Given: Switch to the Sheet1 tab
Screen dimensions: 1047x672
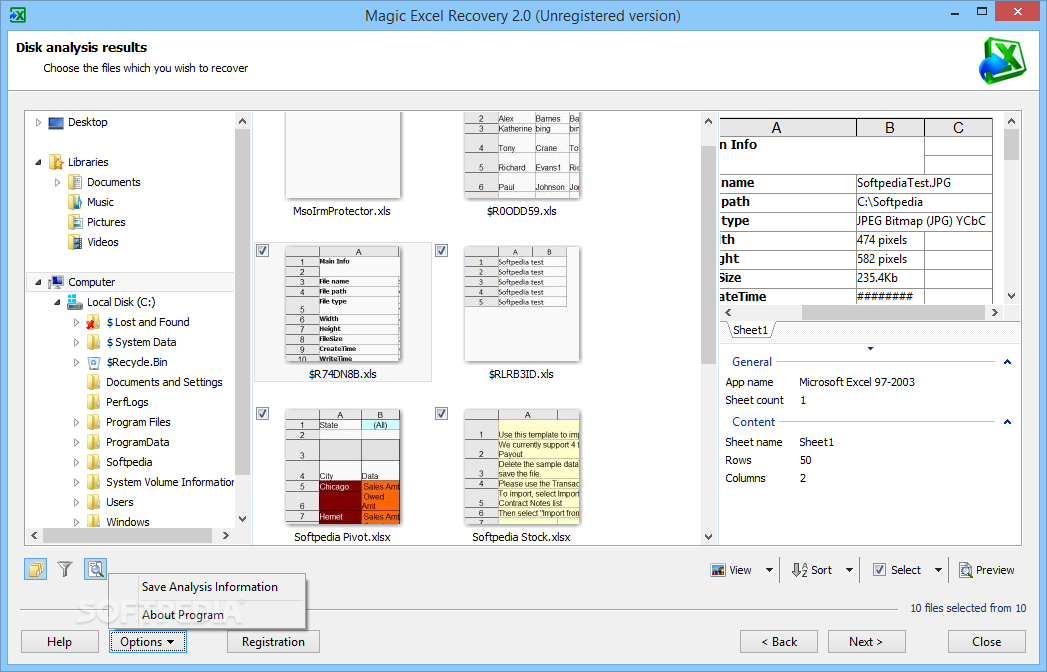Looking at the screenshot, I should [x=751, y=330].
